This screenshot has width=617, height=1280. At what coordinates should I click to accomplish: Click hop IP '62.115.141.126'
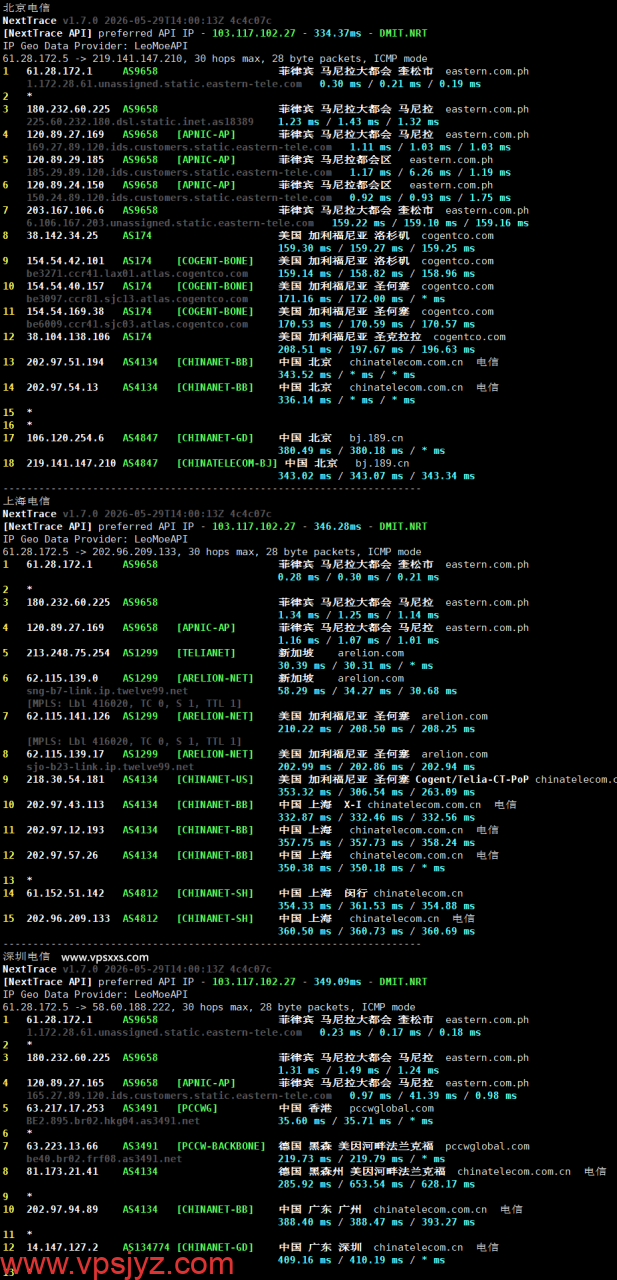click(x=68, y=716)
